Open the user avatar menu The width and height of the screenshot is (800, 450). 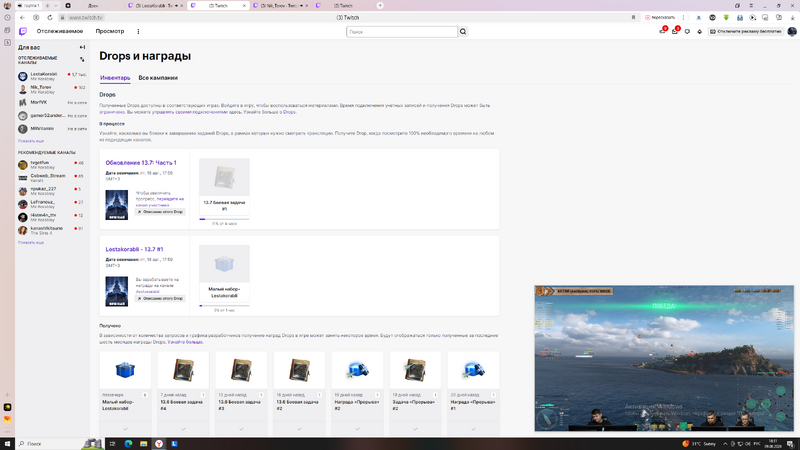792,32
